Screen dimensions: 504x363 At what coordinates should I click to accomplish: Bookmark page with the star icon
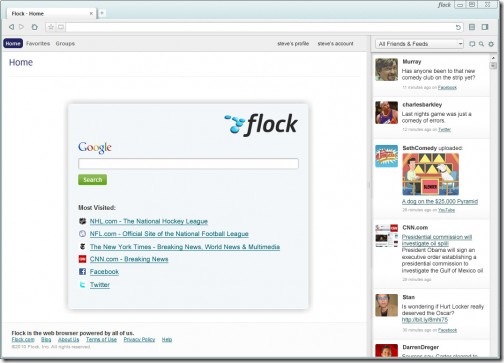coord(51,27)
